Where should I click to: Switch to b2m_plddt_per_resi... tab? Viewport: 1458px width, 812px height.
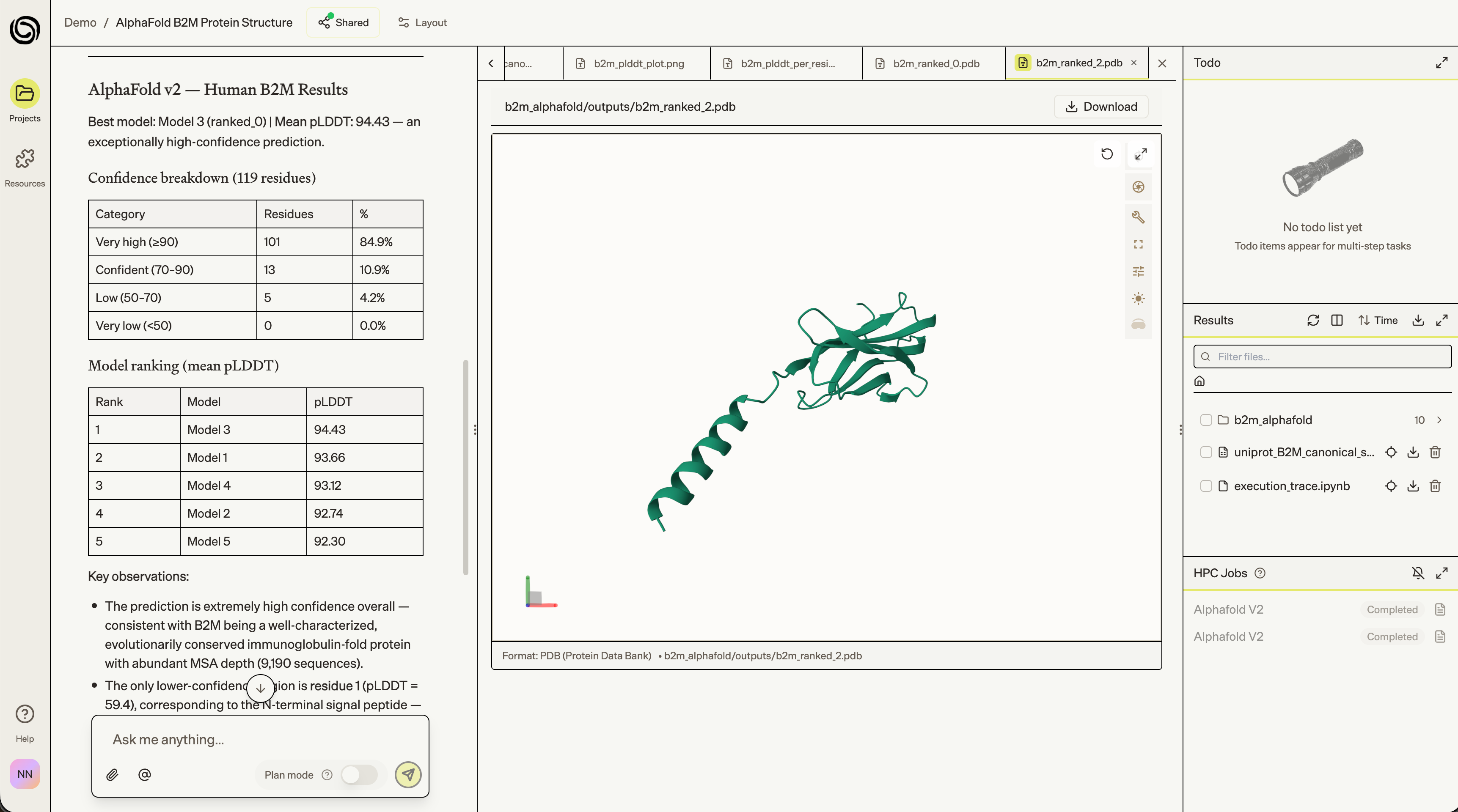[x=787, y=63]
